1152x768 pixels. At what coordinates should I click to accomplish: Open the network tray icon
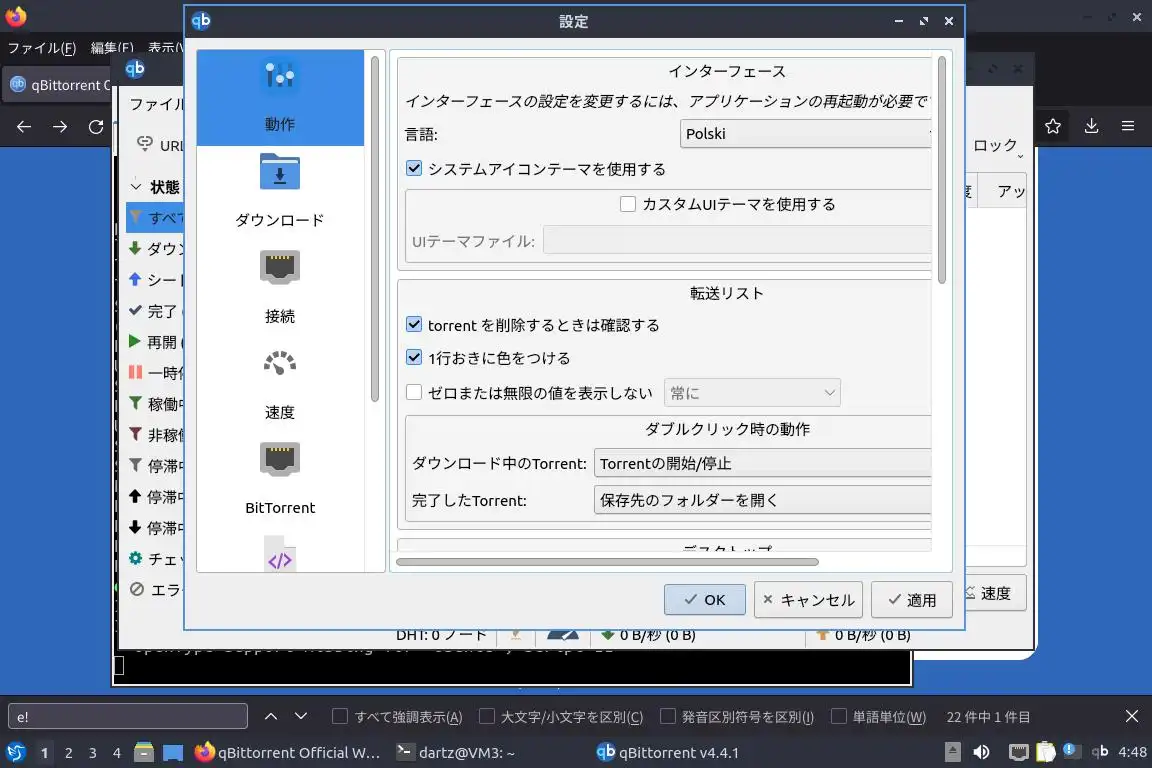point(1018,752)
